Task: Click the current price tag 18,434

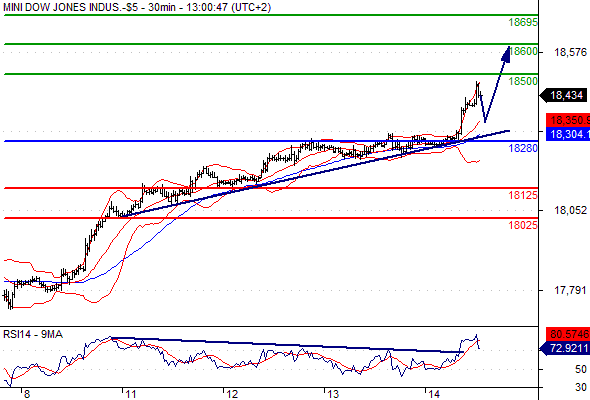Action: click(564, 95)
